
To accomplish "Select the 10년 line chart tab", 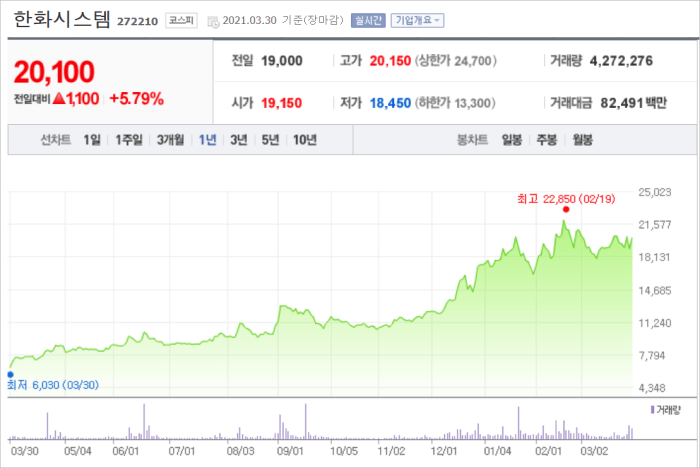I will [305, 140].
